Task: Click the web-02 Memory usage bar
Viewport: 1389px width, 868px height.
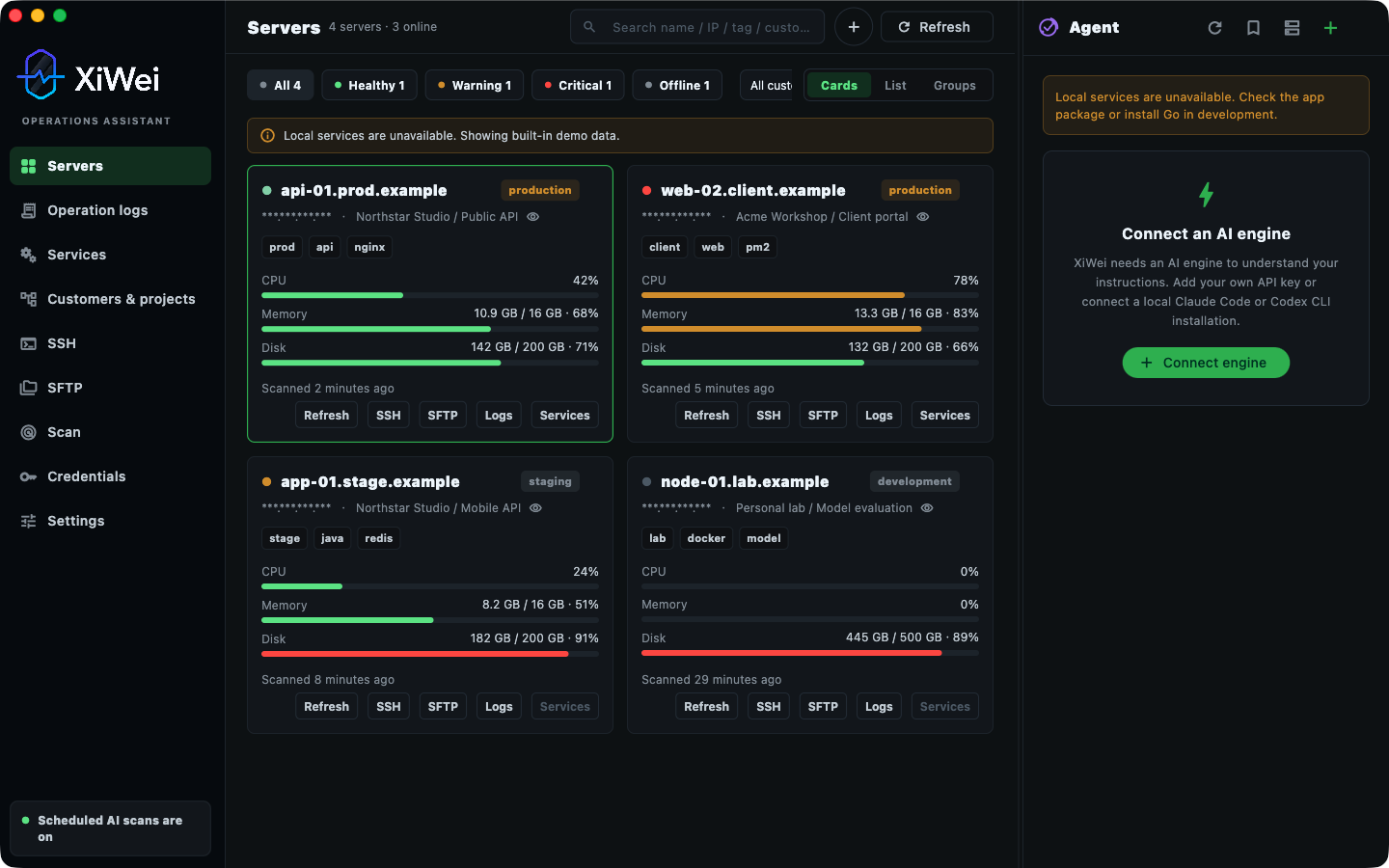Action: 810,329
